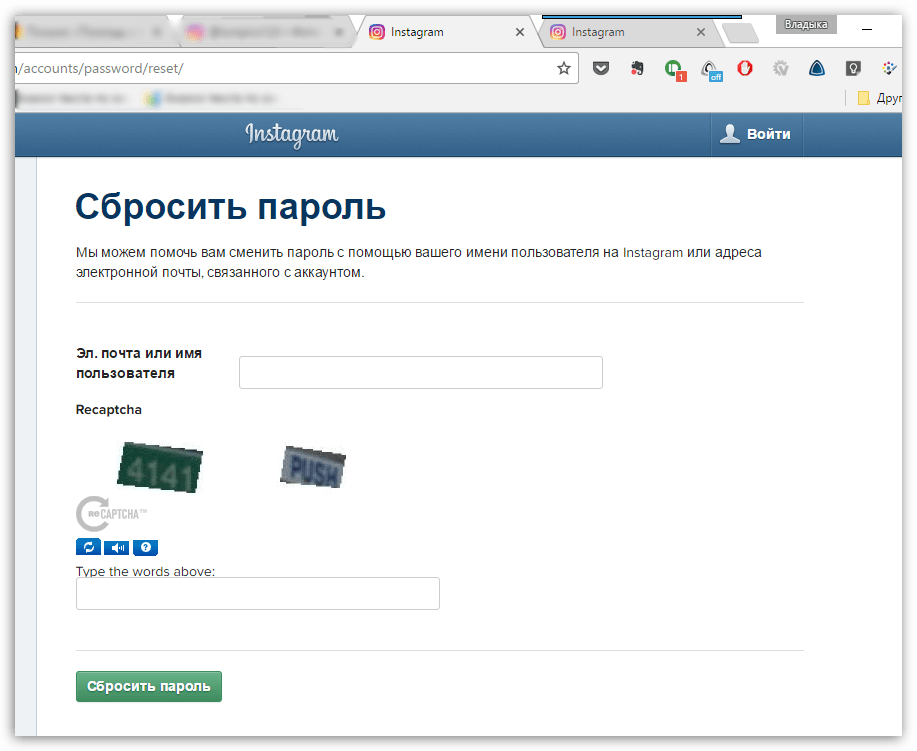Click the Эл. почта или имя пользователя label
This screenshot has width=917, height=751.
[139, 363]
